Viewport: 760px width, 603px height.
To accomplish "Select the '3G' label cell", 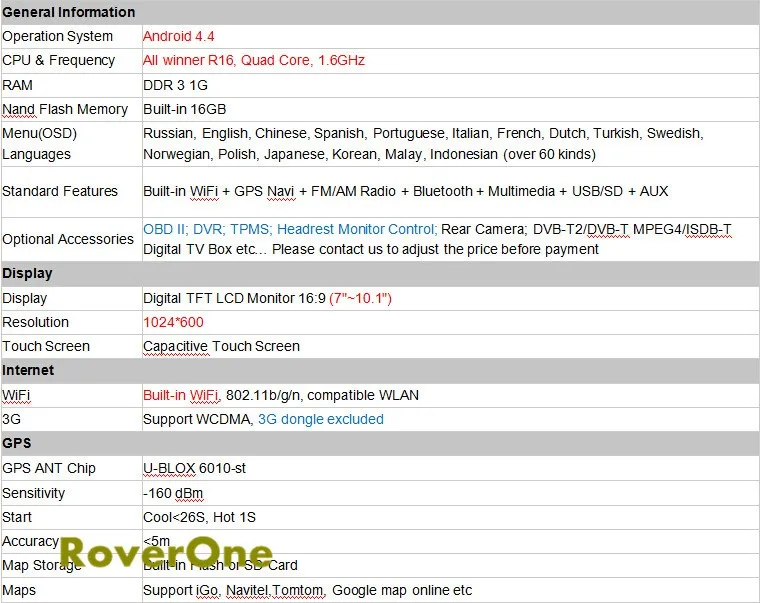I will point(72,419).
